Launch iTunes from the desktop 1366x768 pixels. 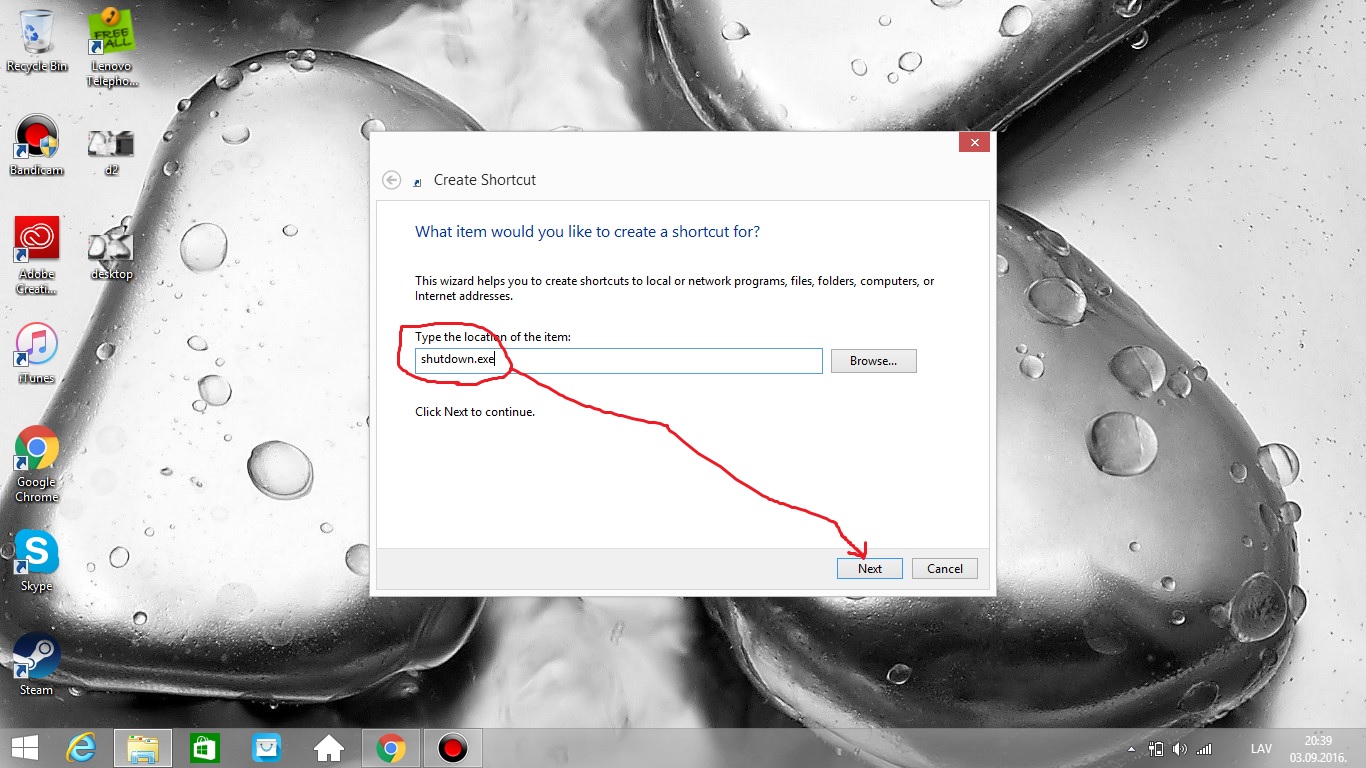click(x=37, y=353)
